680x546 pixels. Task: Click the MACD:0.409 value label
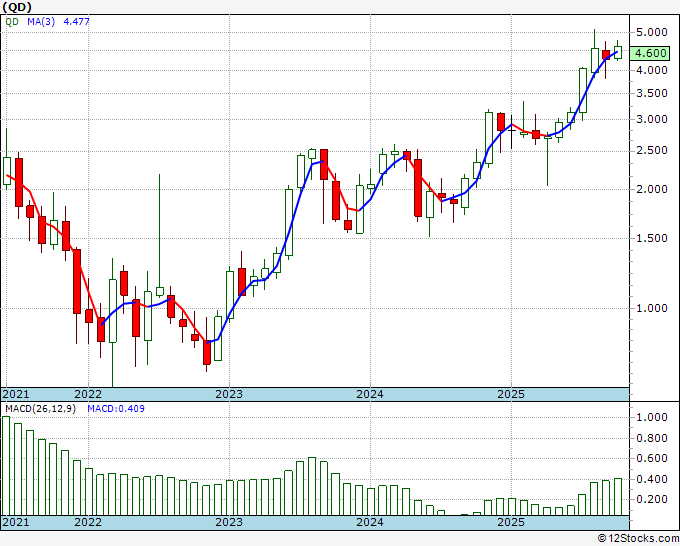point(116,409)
